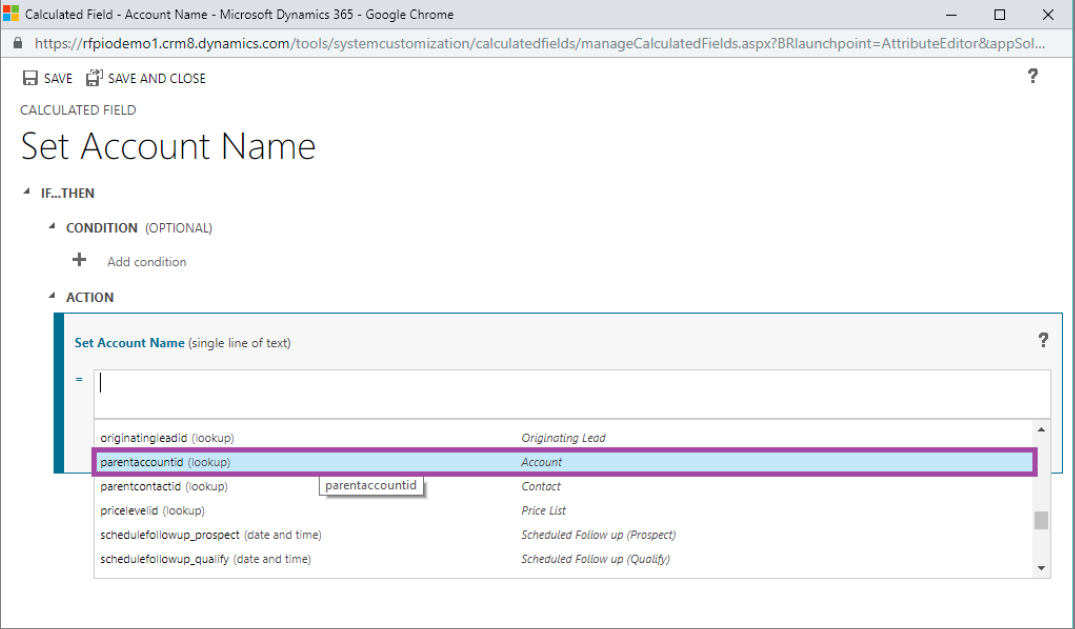Select originatingleadid (lookup) suggestion

point(564,438)
